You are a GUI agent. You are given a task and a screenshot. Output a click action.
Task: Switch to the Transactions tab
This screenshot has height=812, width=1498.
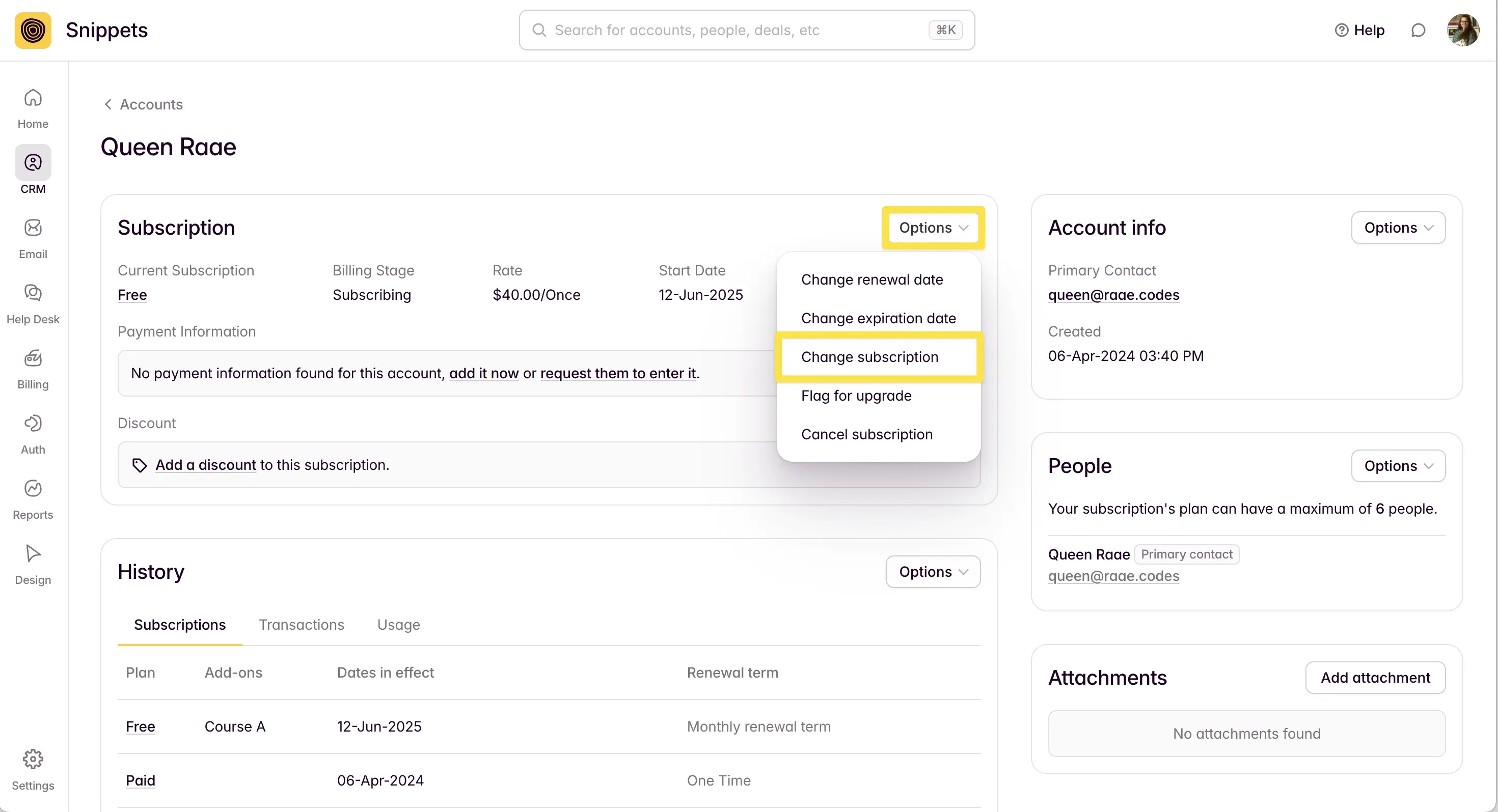(301, 625)
